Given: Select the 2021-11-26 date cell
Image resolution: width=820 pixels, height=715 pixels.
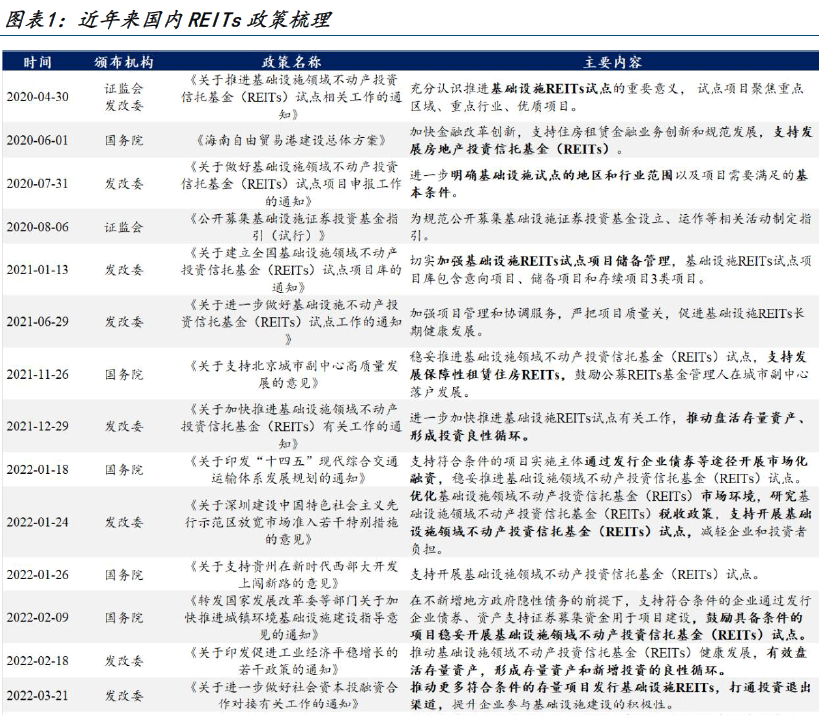Looking at the screenshot, I should coord(37,374).
